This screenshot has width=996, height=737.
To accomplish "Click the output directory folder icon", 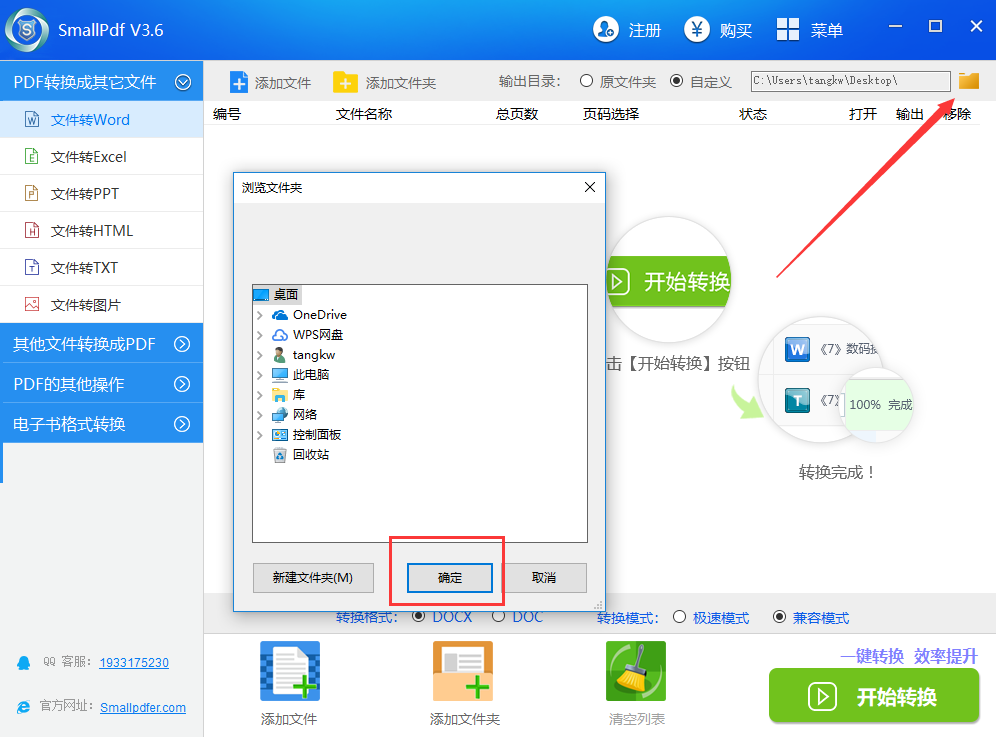I will tap(968, 81).
